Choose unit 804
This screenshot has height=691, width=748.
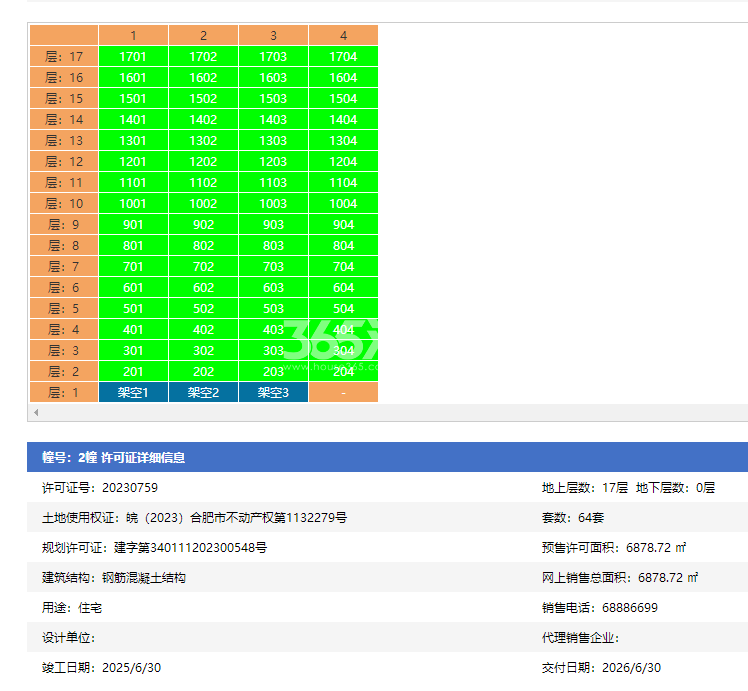click(343, 245)
